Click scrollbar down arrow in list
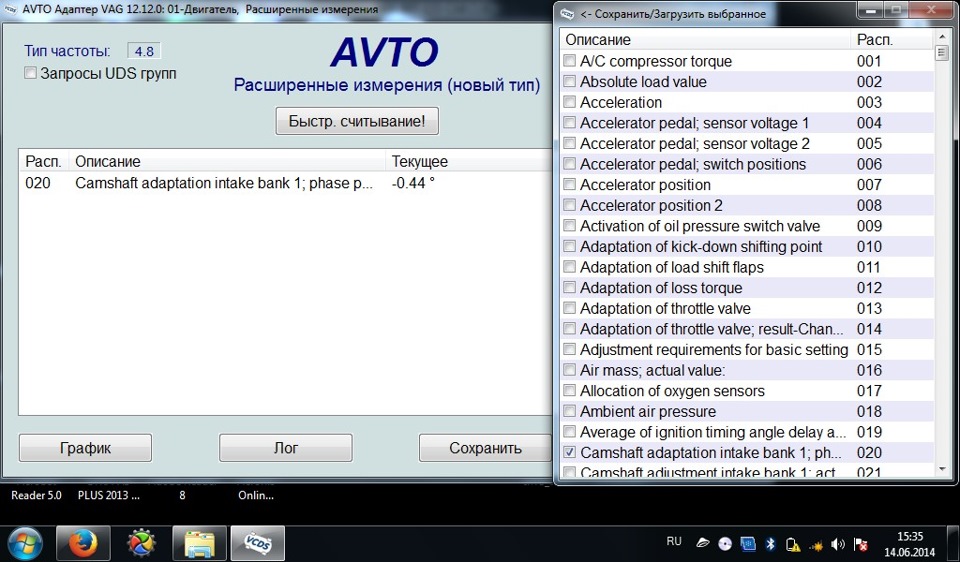 [x=942, y=469]
